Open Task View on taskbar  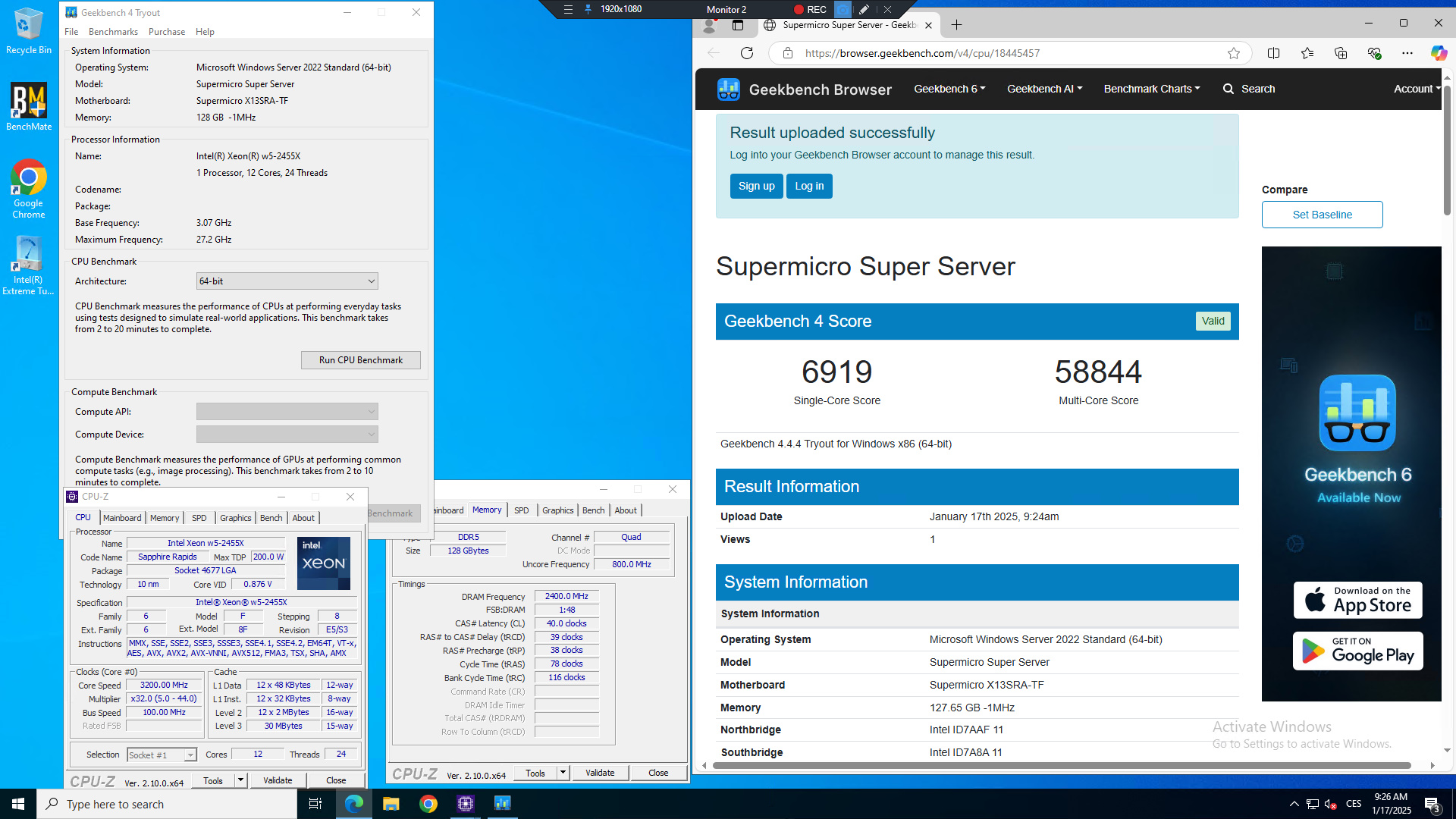coord(315,804)
